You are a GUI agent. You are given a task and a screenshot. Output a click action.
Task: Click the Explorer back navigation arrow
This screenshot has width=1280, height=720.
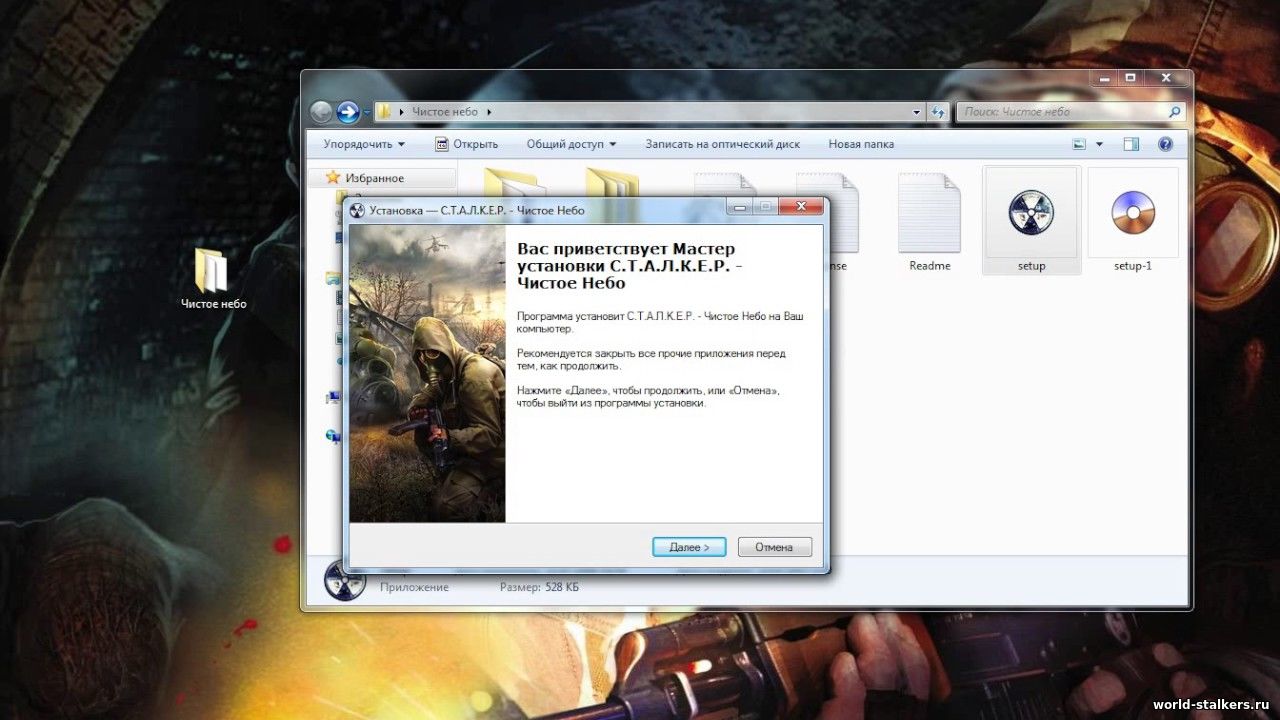[321, 112]
